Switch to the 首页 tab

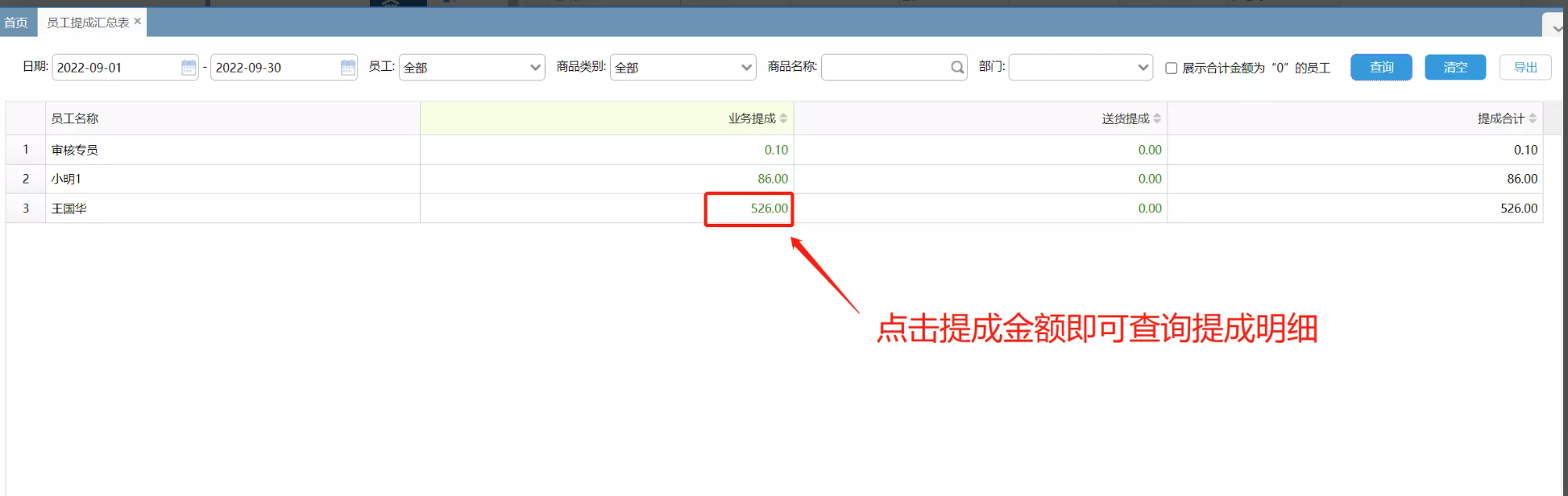(x=16, y=23)
